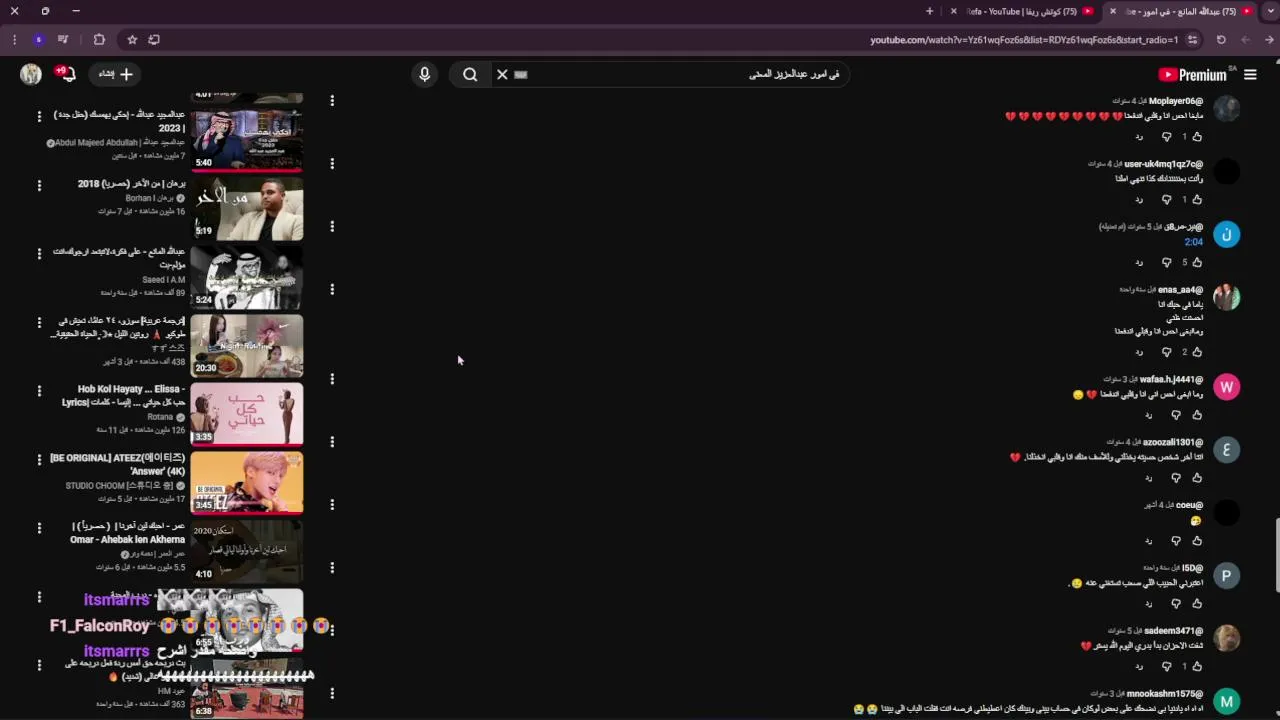
Task: Jump to timestamp 2:04 link
Action: point(1193,242)
